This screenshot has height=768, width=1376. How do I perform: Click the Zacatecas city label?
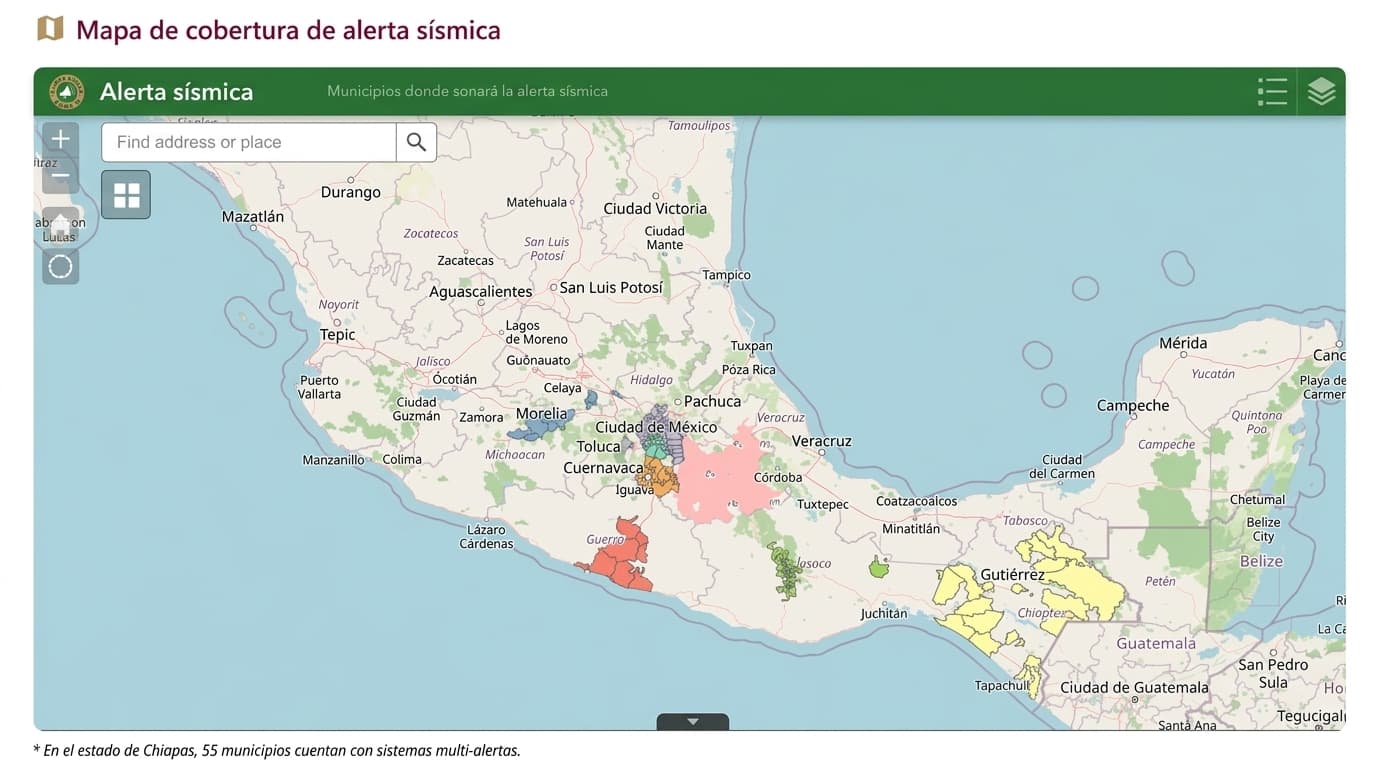pos(466,261)
